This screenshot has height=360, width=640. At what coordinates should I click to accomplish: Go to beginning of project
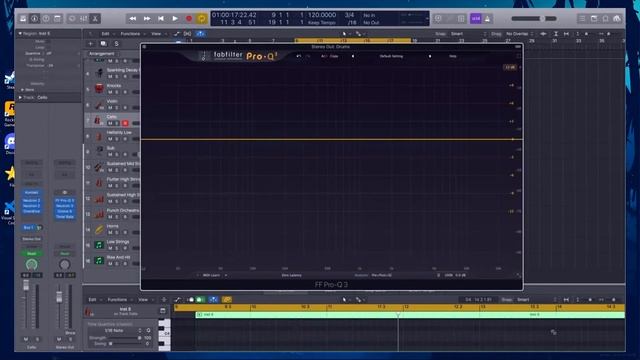[161, 18]
